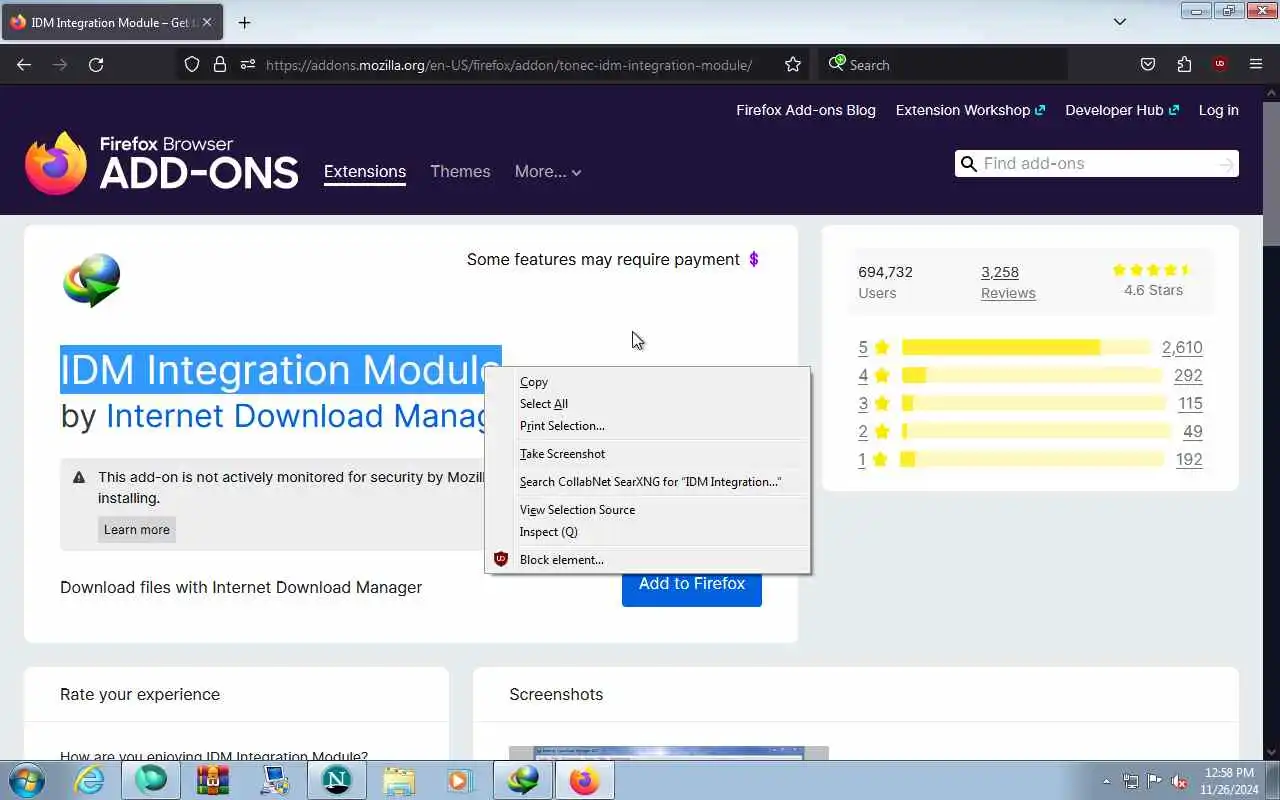Click the 1-star rating bar
Screen dimensions: 1280x800
pos(1032,460)
